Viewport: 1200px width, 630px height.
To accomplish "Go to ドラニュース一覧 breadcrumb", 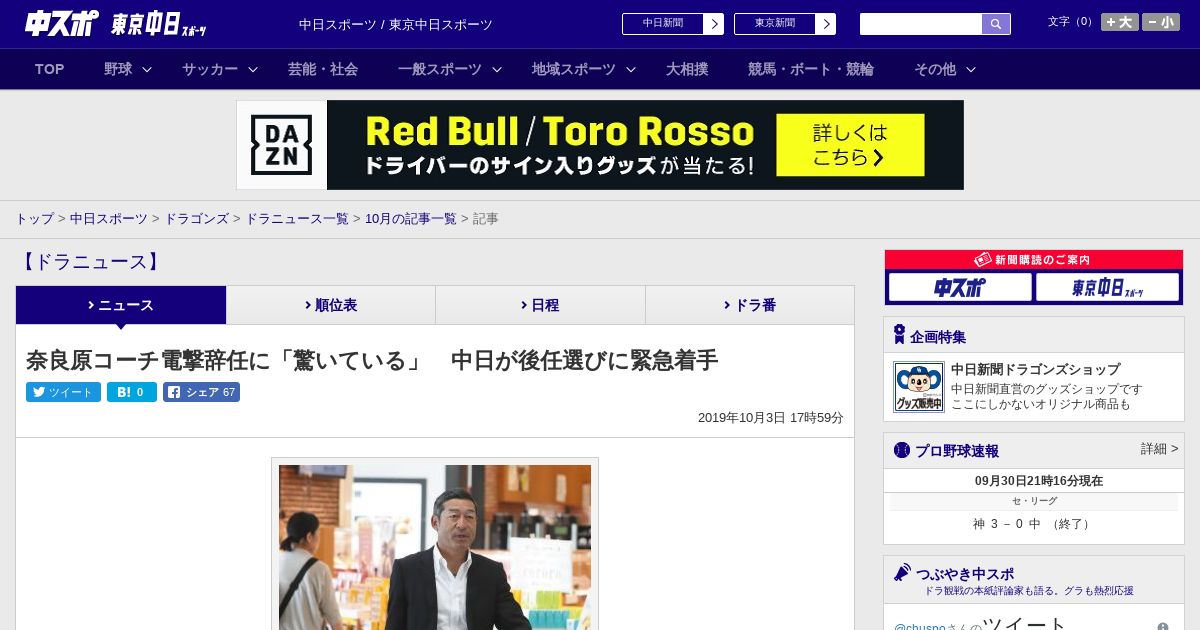I will [x=297, y=219].
